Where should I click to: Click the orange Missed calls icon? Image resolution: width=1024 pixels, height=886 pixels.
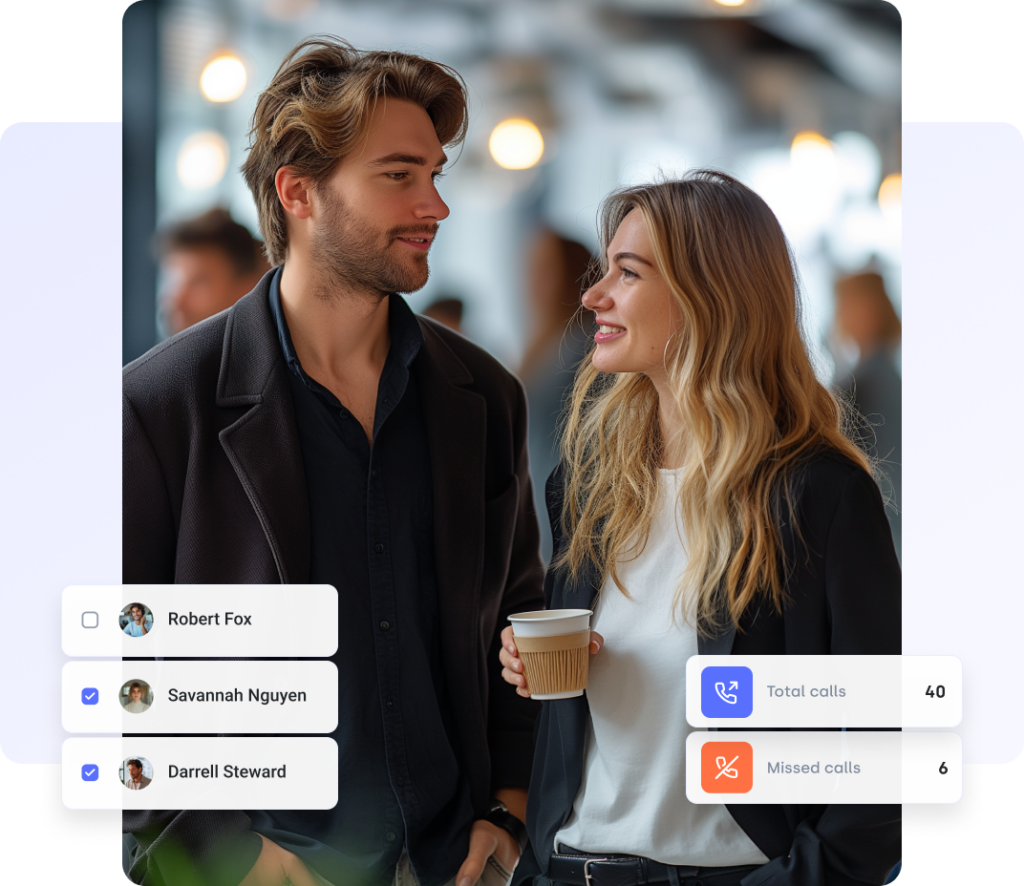click(x=727, y=768)
